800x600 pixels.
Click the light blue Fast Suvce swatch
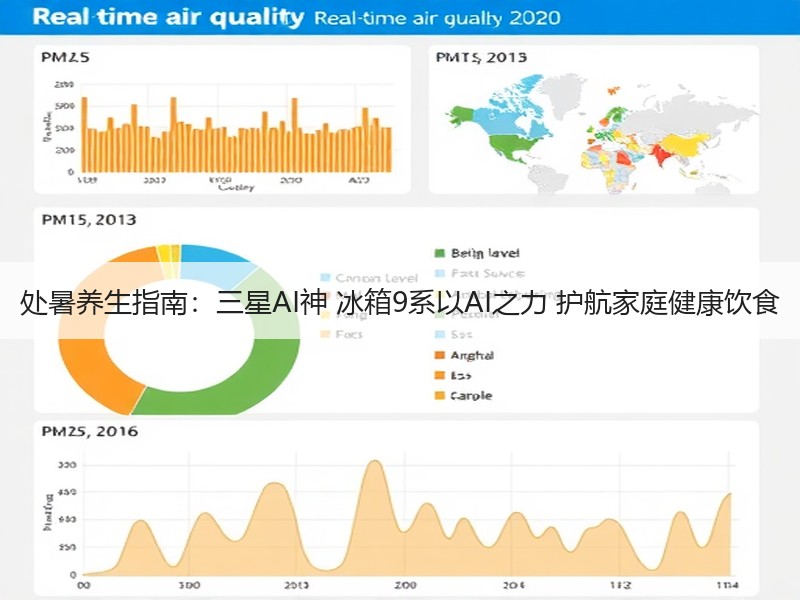point(439,273)
